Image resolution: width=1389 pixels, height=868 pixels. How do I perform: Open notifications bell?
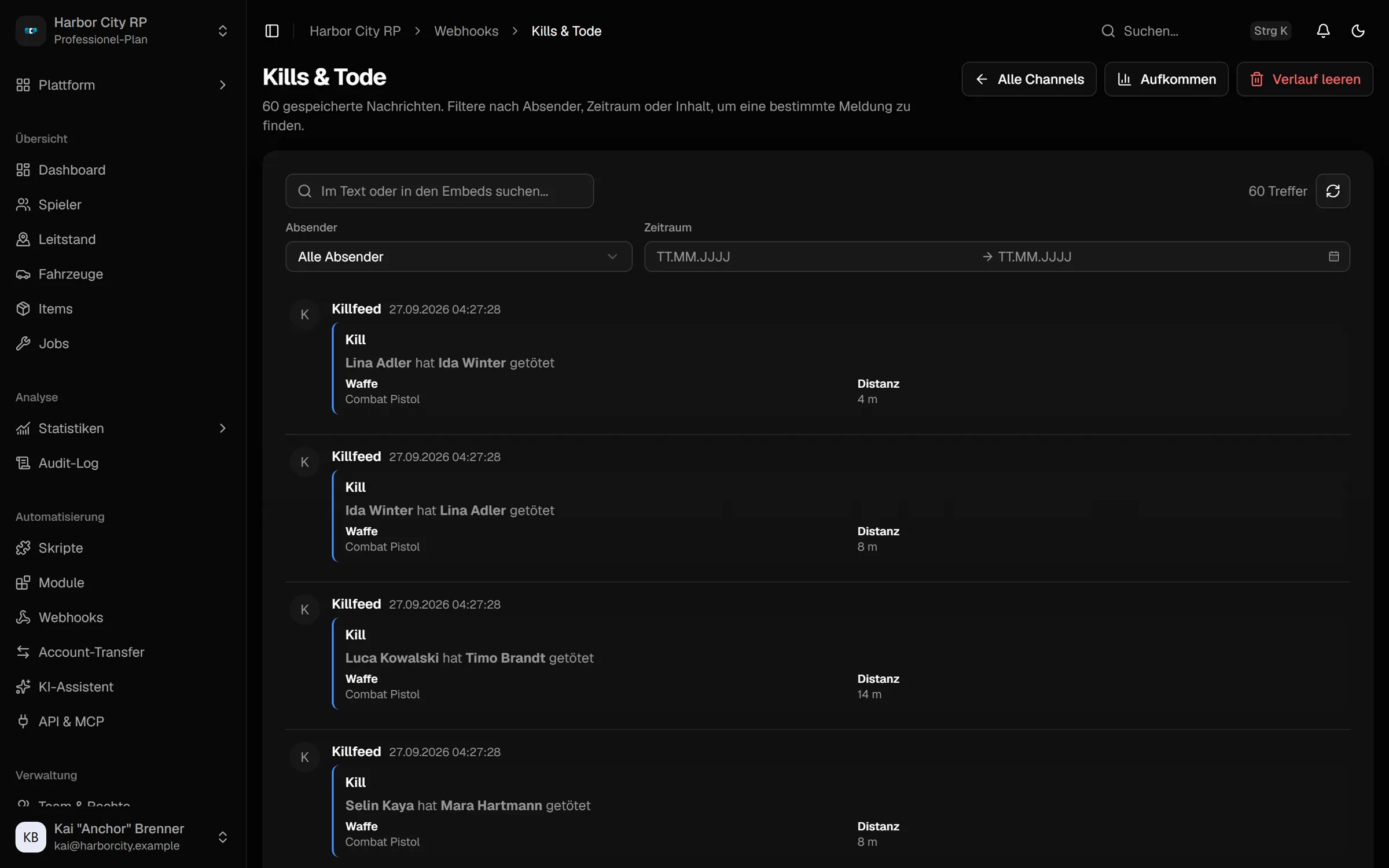point(1323,31)
